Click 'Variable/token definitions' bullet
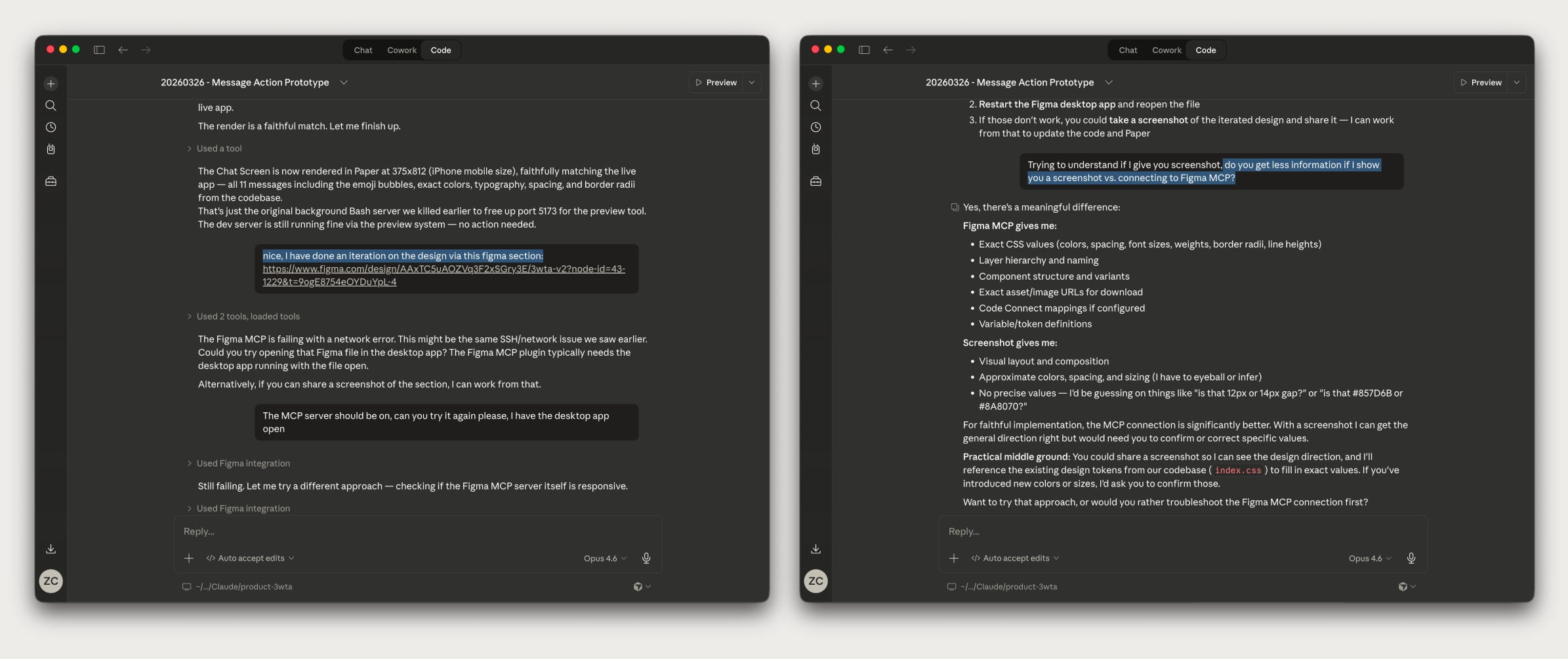 point(1035,324)
